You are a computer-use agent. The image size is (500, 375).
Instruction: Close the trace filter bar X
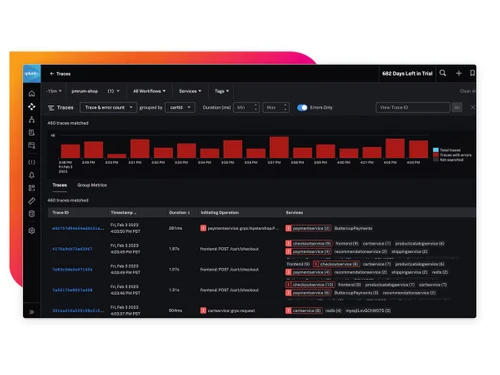pos(472,107)
